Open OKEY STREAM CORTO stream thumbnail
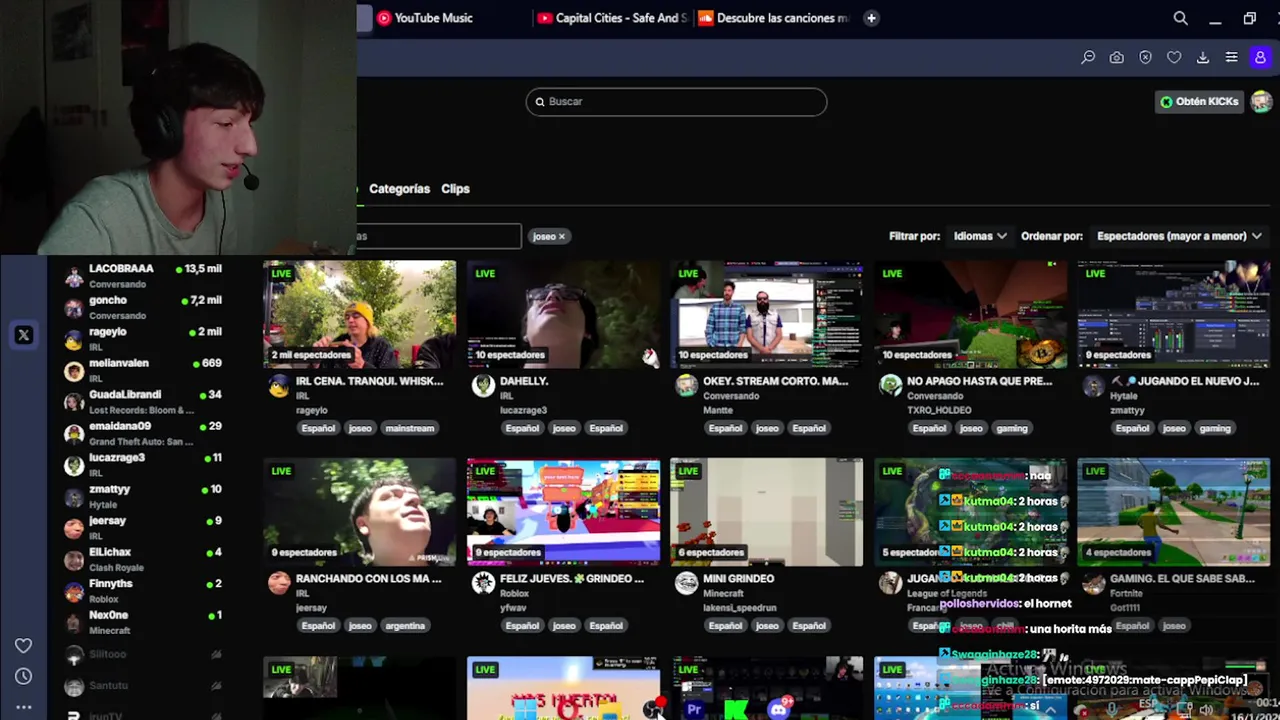1280x720 pixels. click(x=766, y=314)
